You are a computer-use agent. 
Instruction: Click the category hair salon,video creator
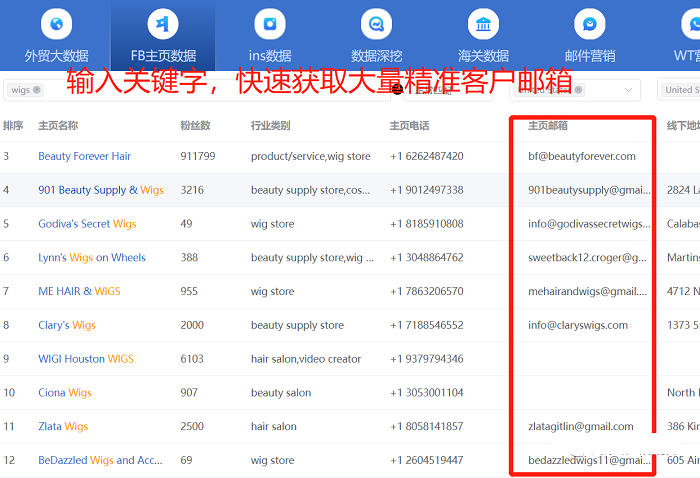(305, 359)
